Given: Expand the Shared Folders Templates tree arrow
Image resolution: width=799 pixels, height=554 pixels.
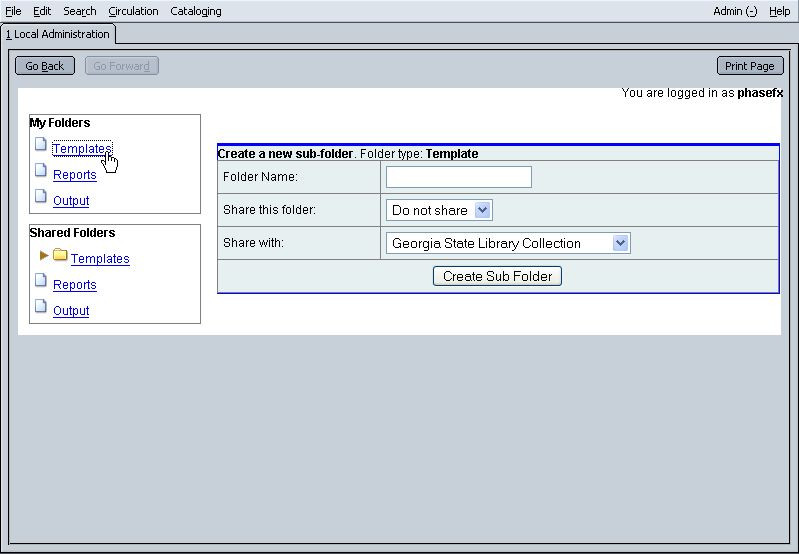Looking at the screenshot, I should 44,256.
